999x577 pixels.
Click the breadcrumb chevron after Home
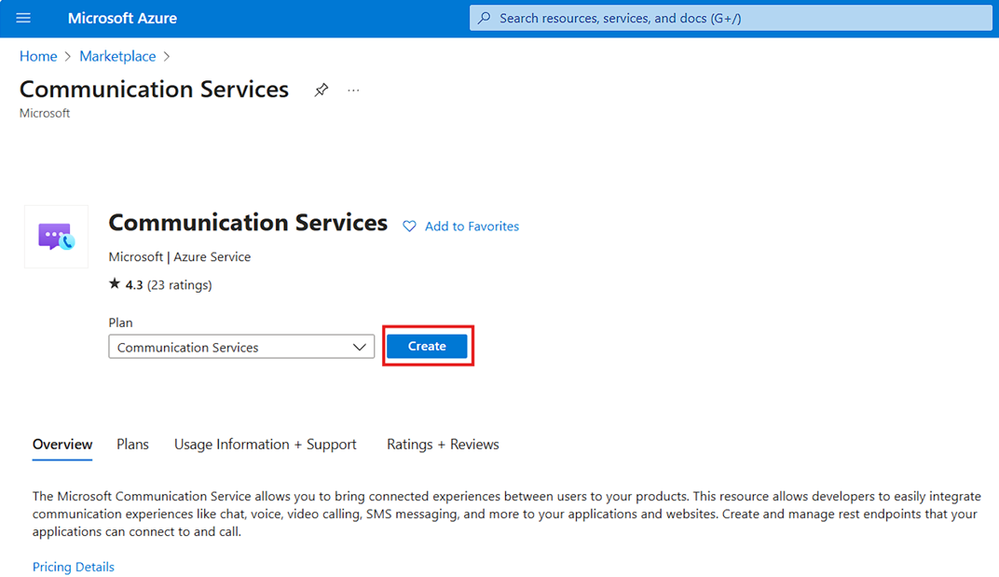(68, 56)
